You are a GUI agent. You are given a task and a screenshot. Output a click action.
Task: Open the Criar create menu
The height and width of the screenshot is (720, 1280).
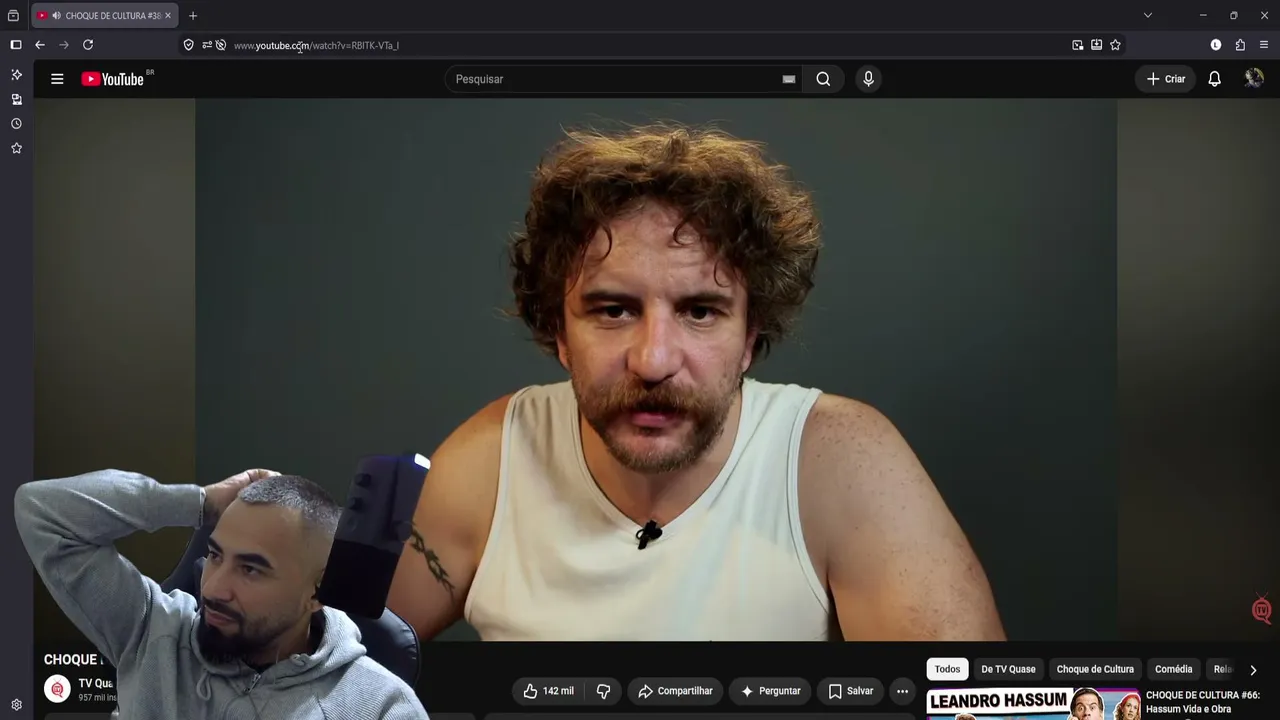(x=1165, y=79)
